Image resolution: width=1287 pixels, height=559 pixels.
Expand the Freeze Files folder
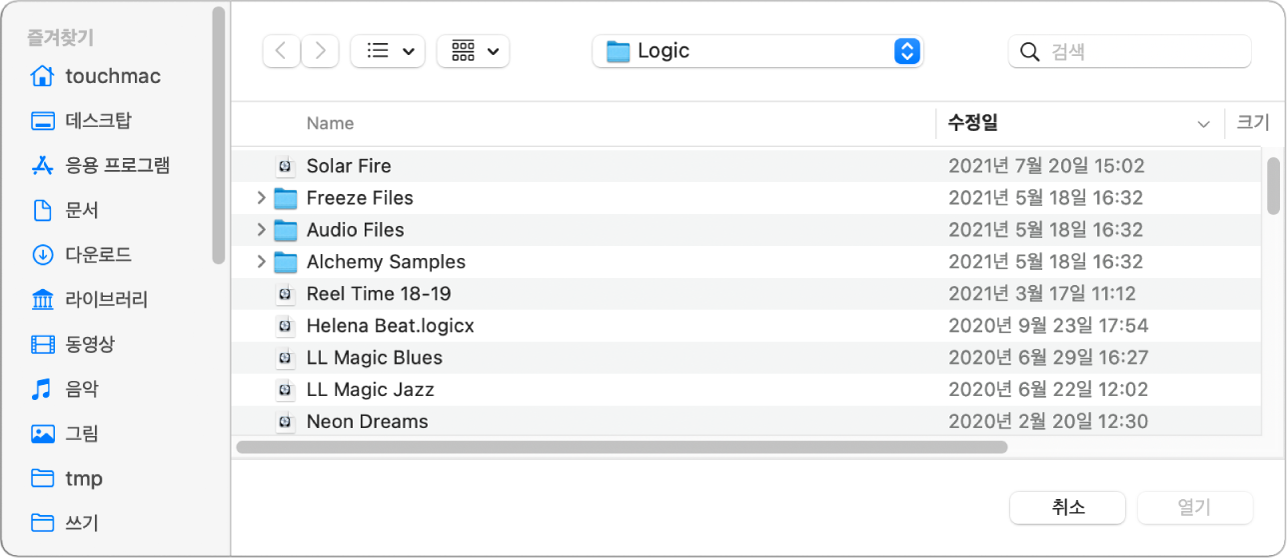[x=261, y=198]
